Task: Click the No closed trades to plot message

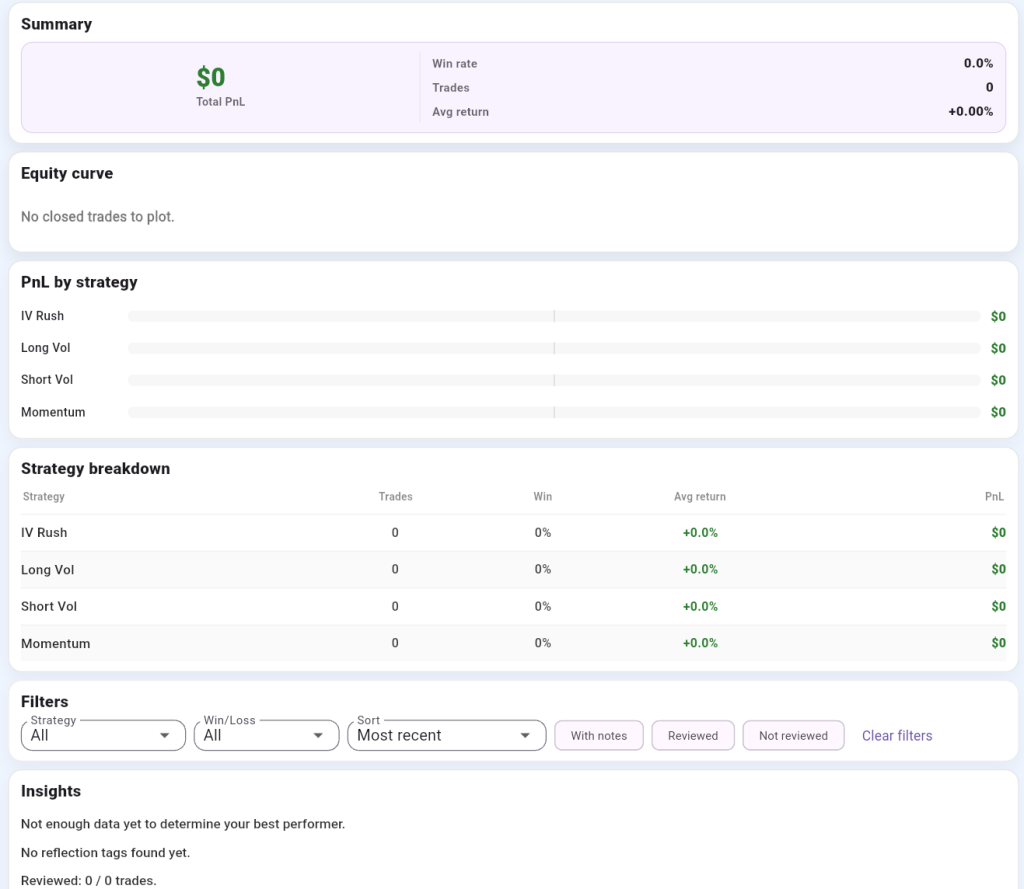Action: tap(97, 216)
